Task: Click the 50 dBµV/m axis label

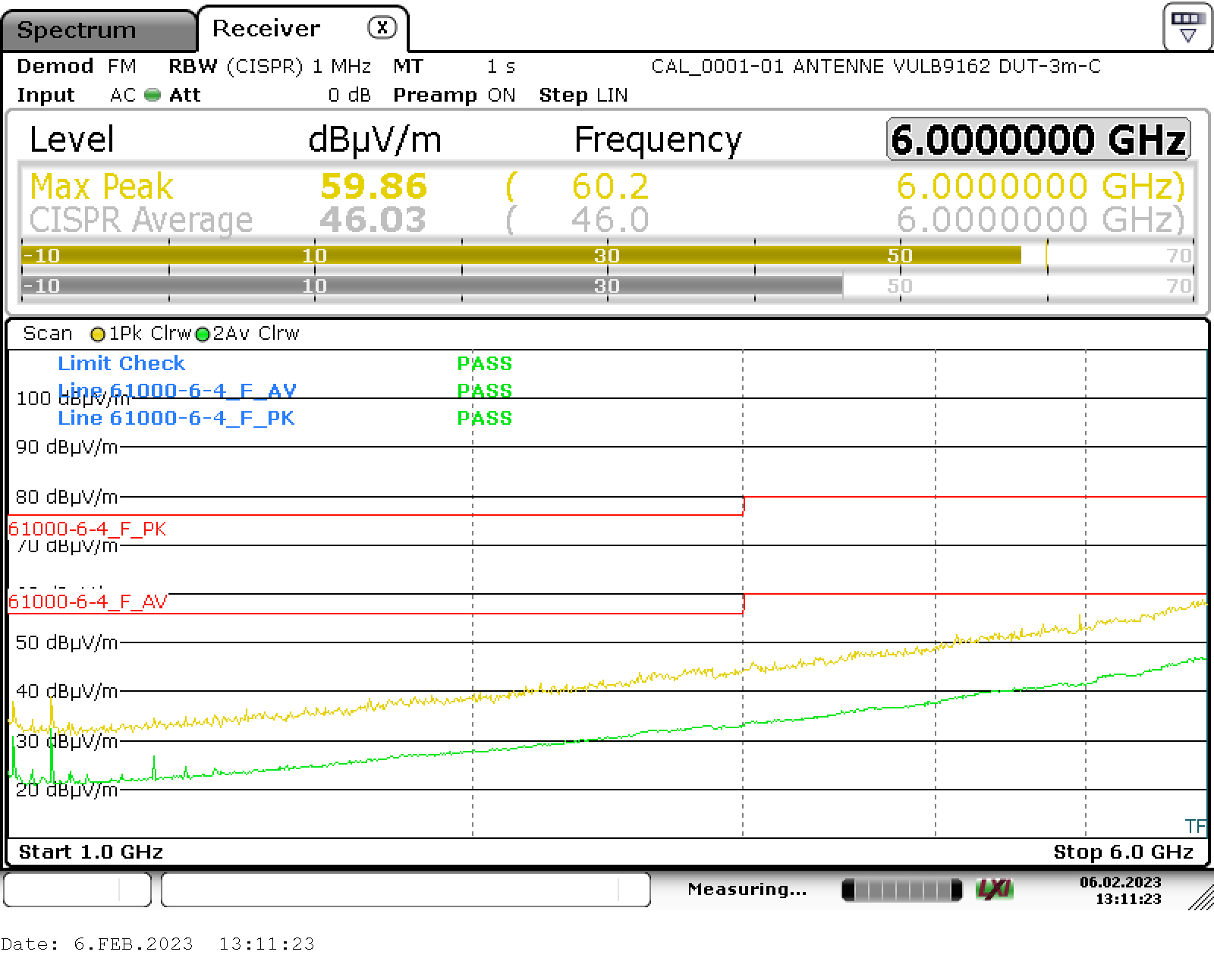Action: [67, 643]
